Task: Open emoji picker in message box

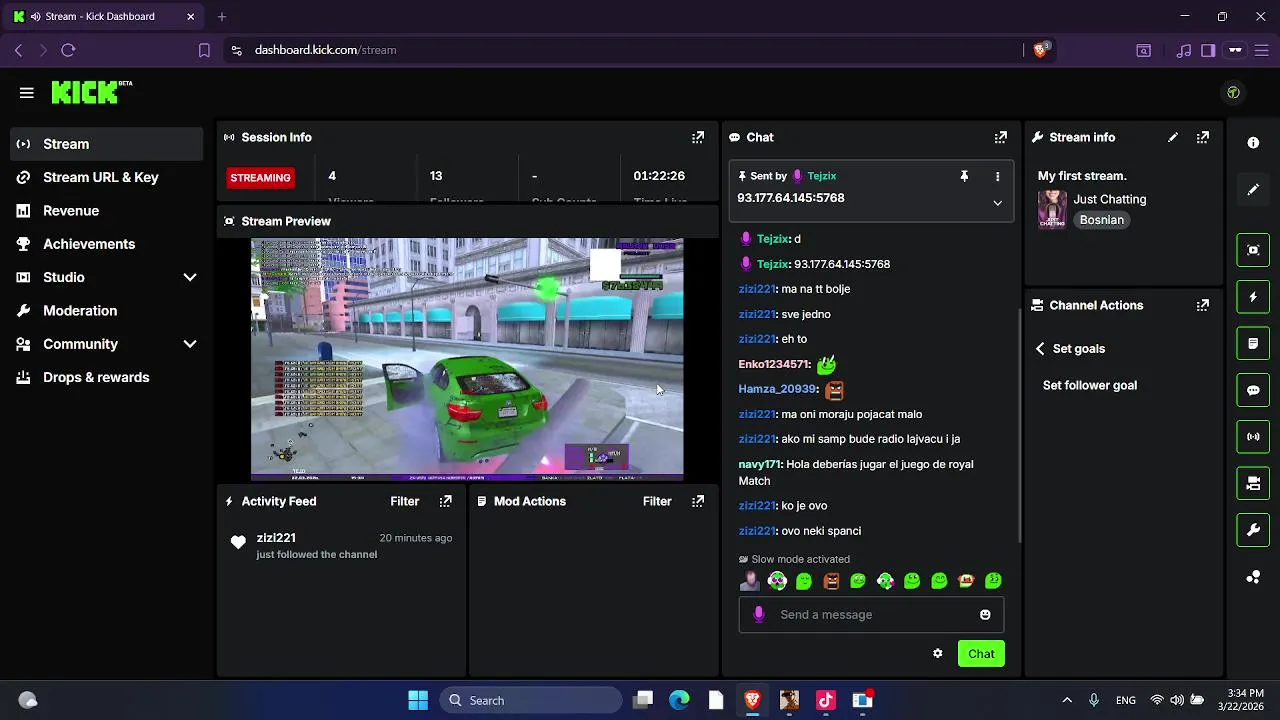Action: click(985, 614)
